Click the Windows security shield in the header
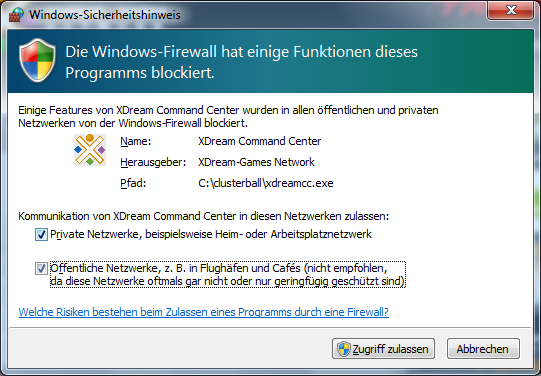 pyautogui.click(x=37, y=60)
